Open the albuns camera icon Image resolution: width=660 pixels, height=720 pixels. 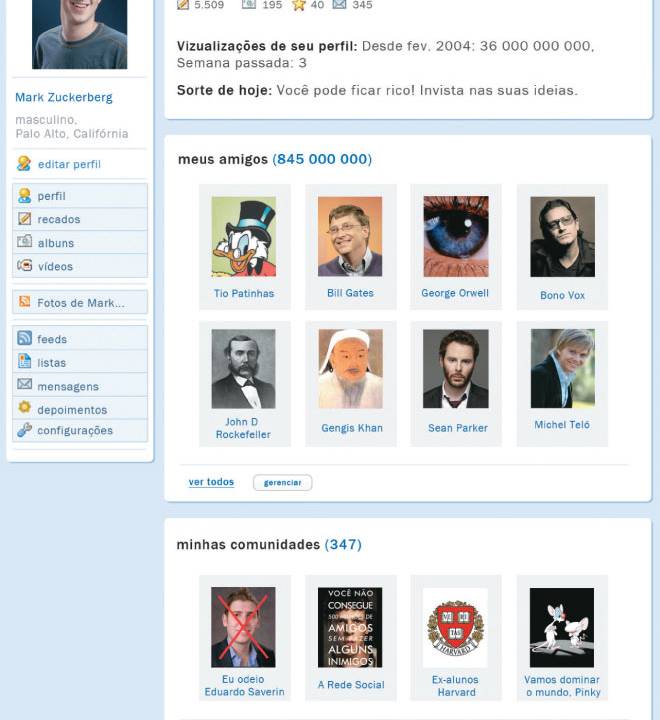tap(24, 241)
